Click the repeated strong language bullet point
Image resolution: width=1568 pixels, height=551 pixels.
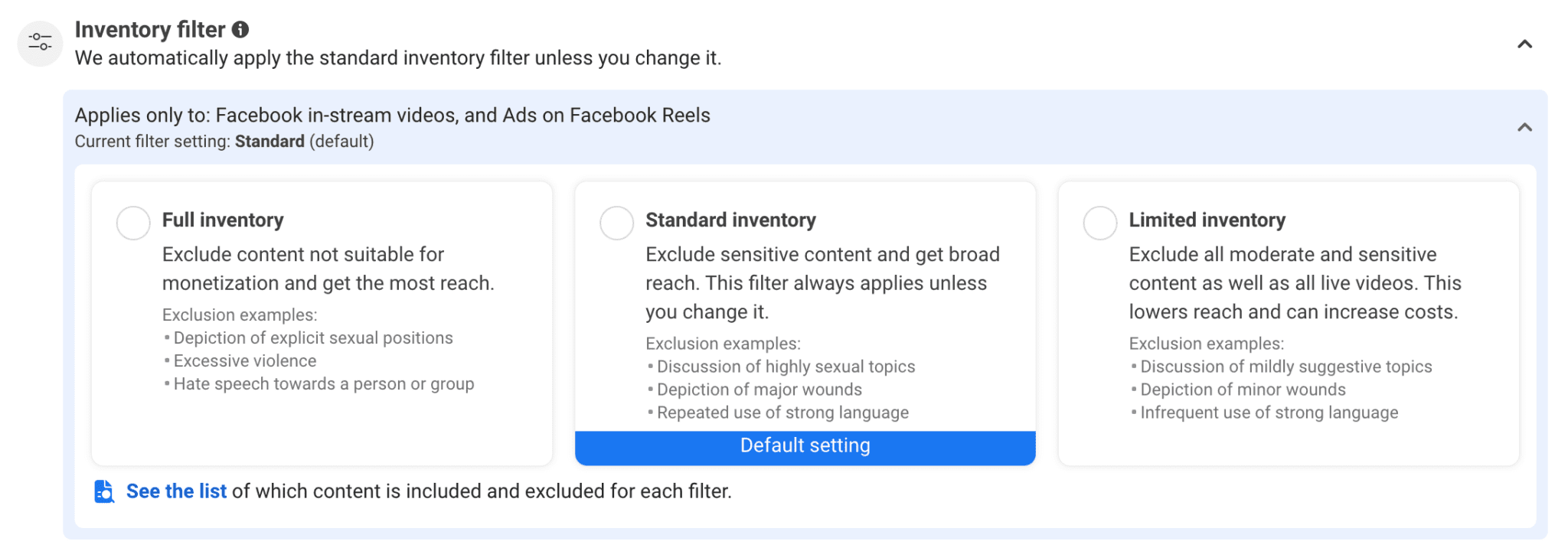coord(782,412)
